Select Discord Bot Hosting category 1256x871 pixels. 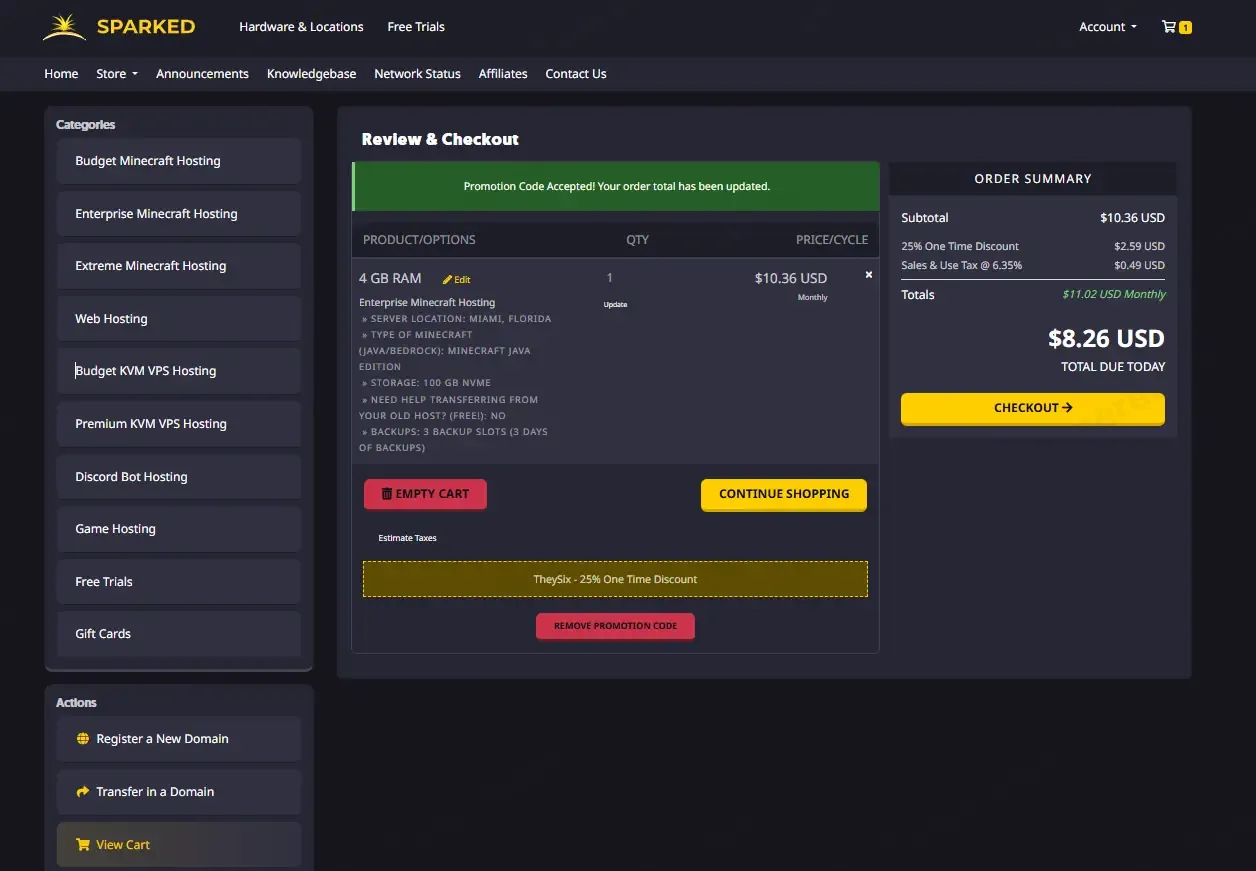[x=179, y=477]
